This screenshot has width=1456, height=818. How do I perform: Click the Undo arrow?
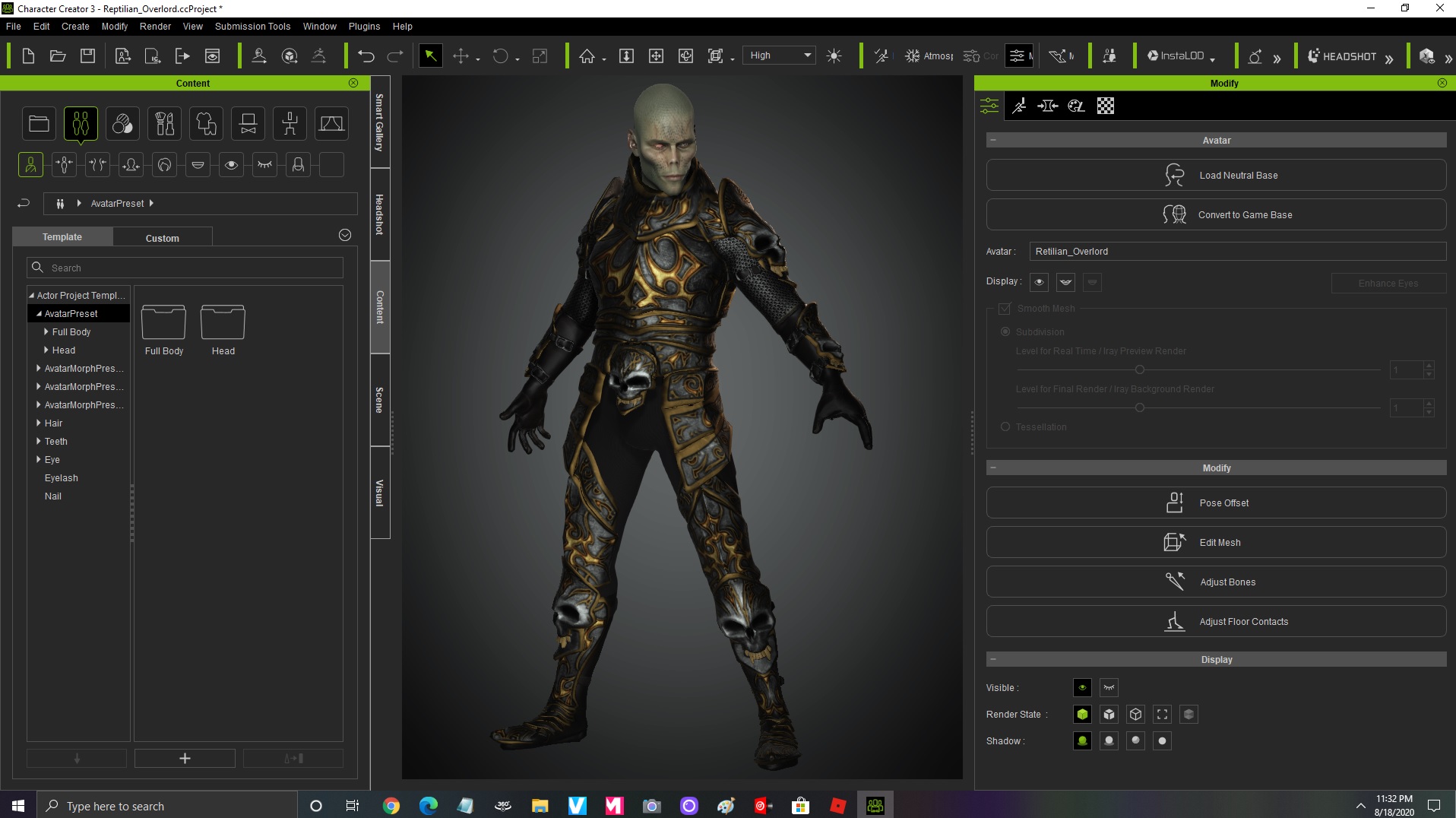[366, 55]
